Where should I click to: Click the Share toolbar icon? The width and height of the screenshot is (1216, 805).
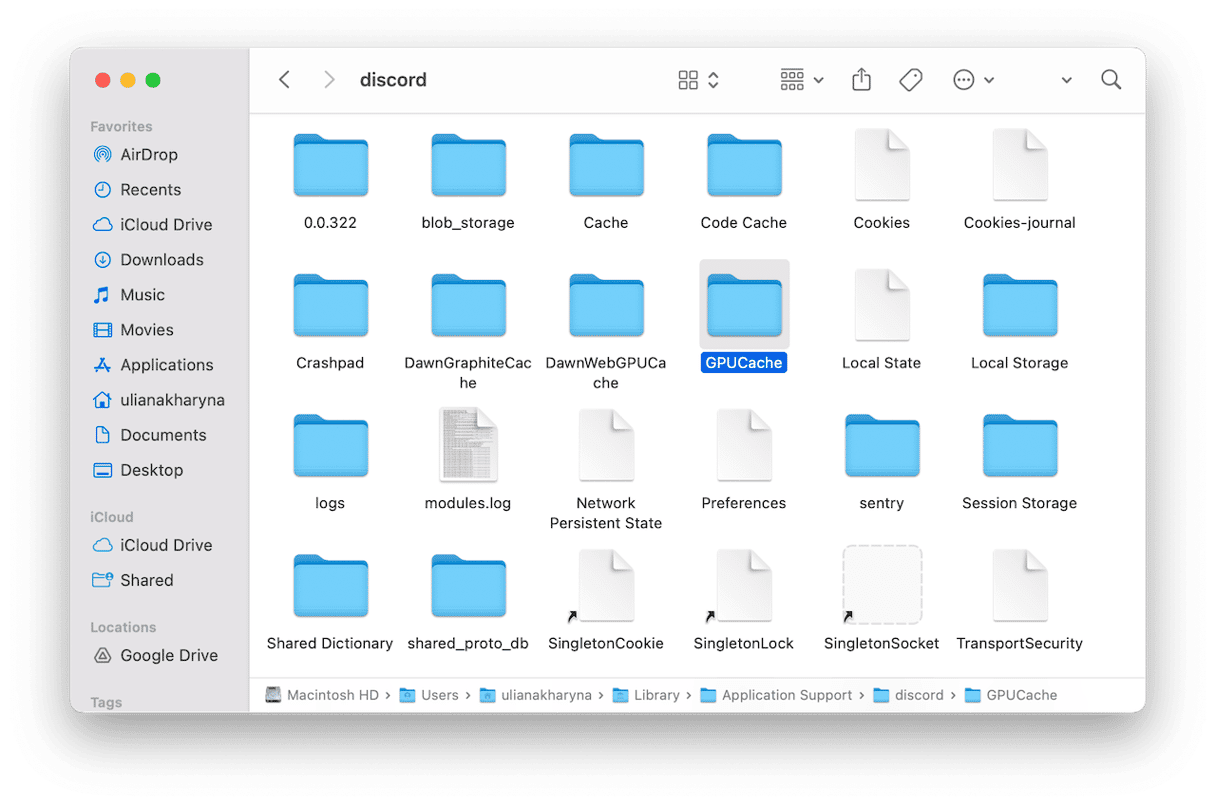(x=861, y=80)
